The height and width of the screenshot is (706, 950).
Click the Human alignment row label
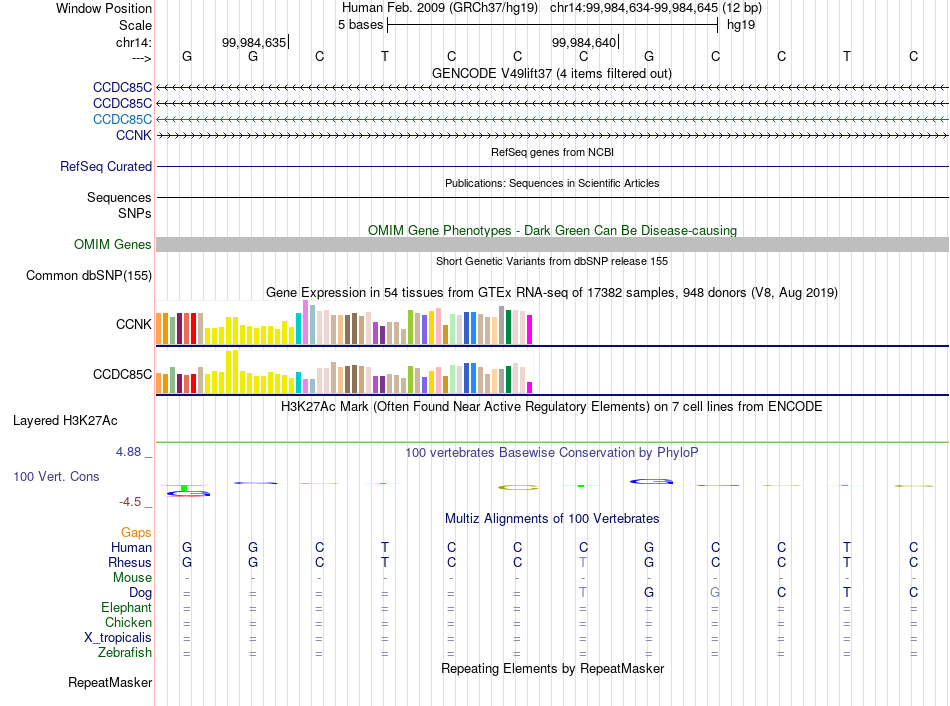[131, 547]
